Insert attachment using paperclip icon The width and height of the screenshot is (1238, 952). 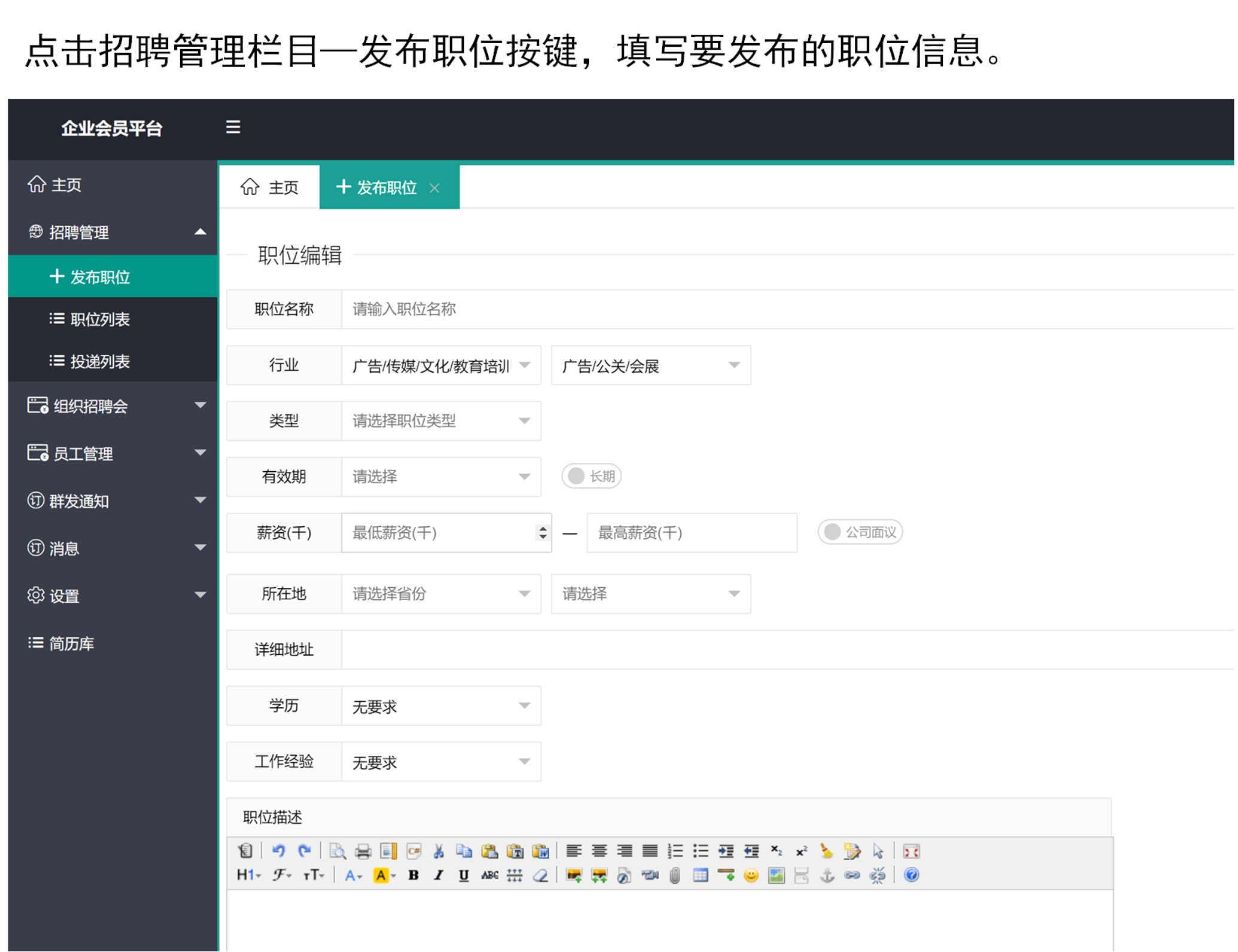675,875
